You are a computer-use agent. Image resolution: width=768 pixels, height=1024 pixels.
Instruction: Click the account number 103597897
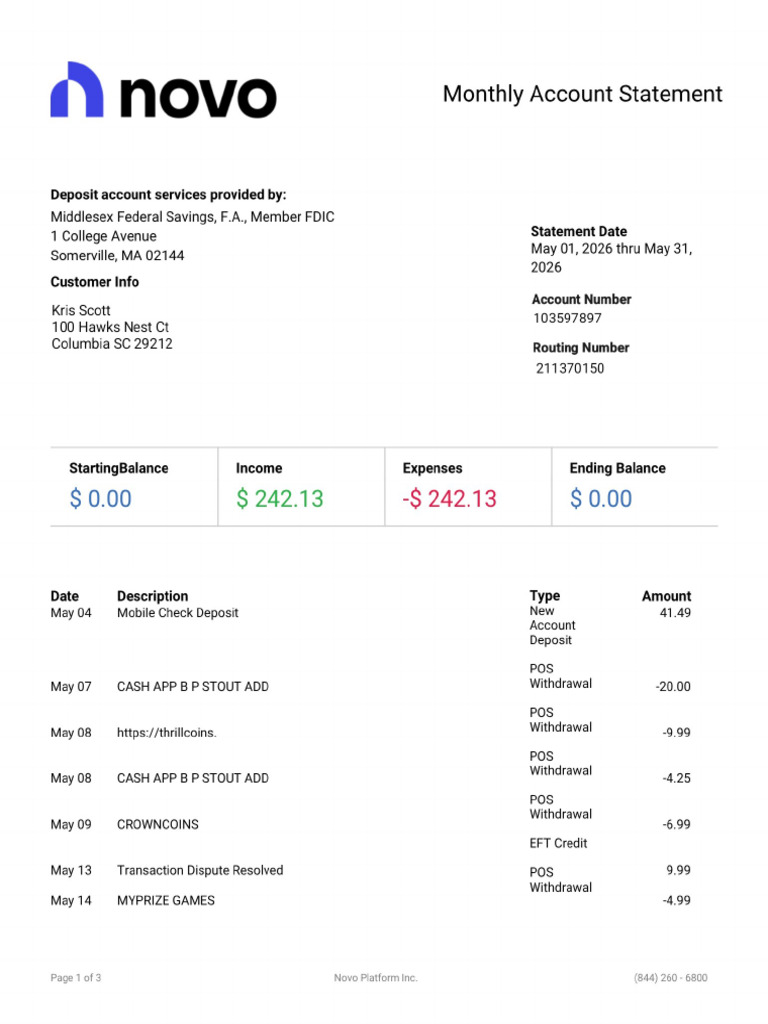(x=568, y=318)
